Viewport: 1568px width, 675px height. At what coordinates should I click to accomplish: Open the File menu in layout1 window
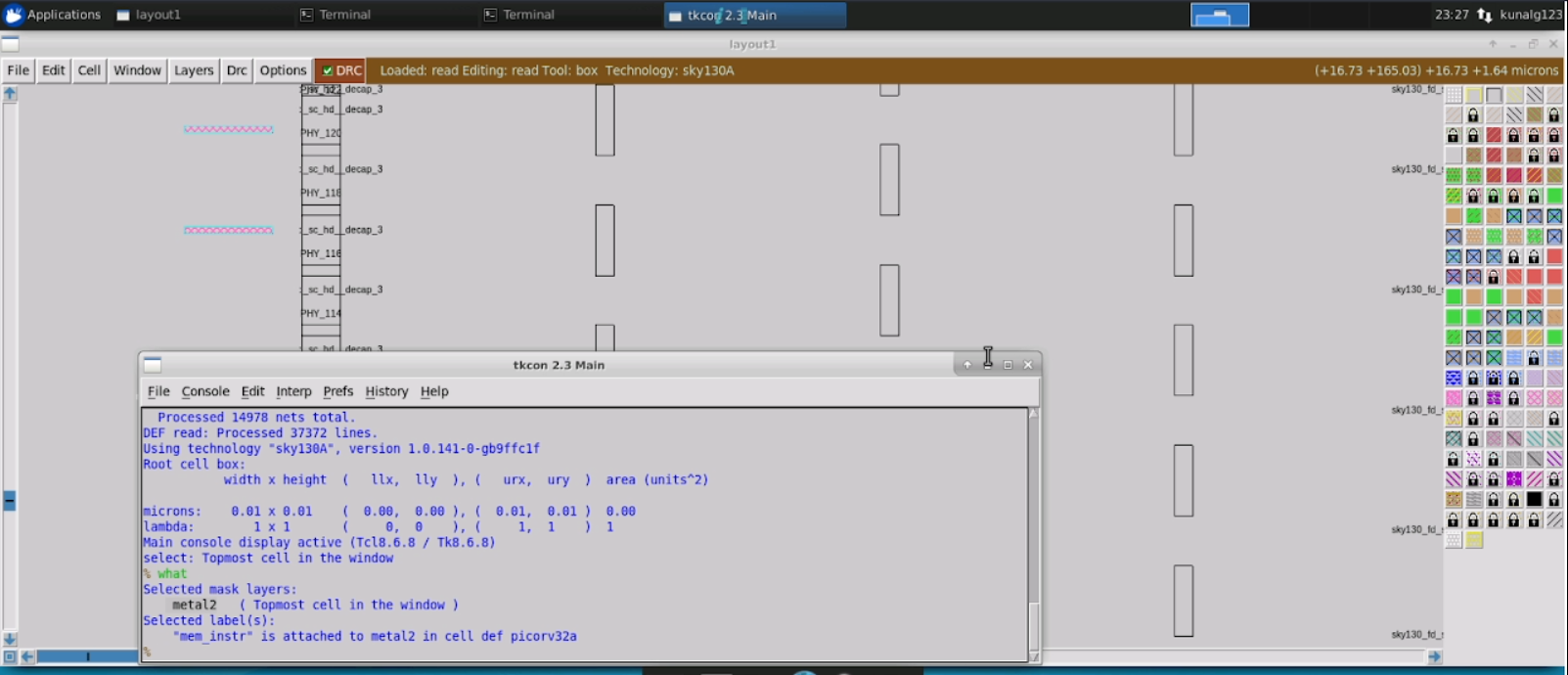[x=19, y=70]
